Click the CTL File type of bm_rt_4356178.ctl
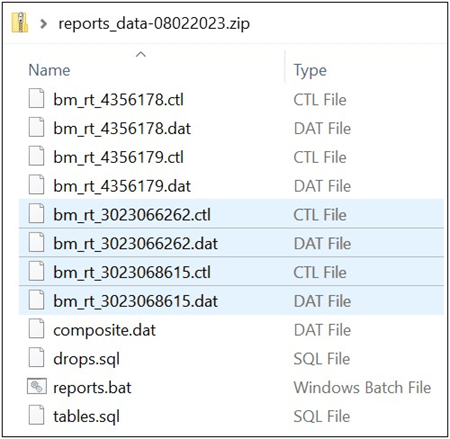Viewport: 450px width, 439px height. pos(320,100)
